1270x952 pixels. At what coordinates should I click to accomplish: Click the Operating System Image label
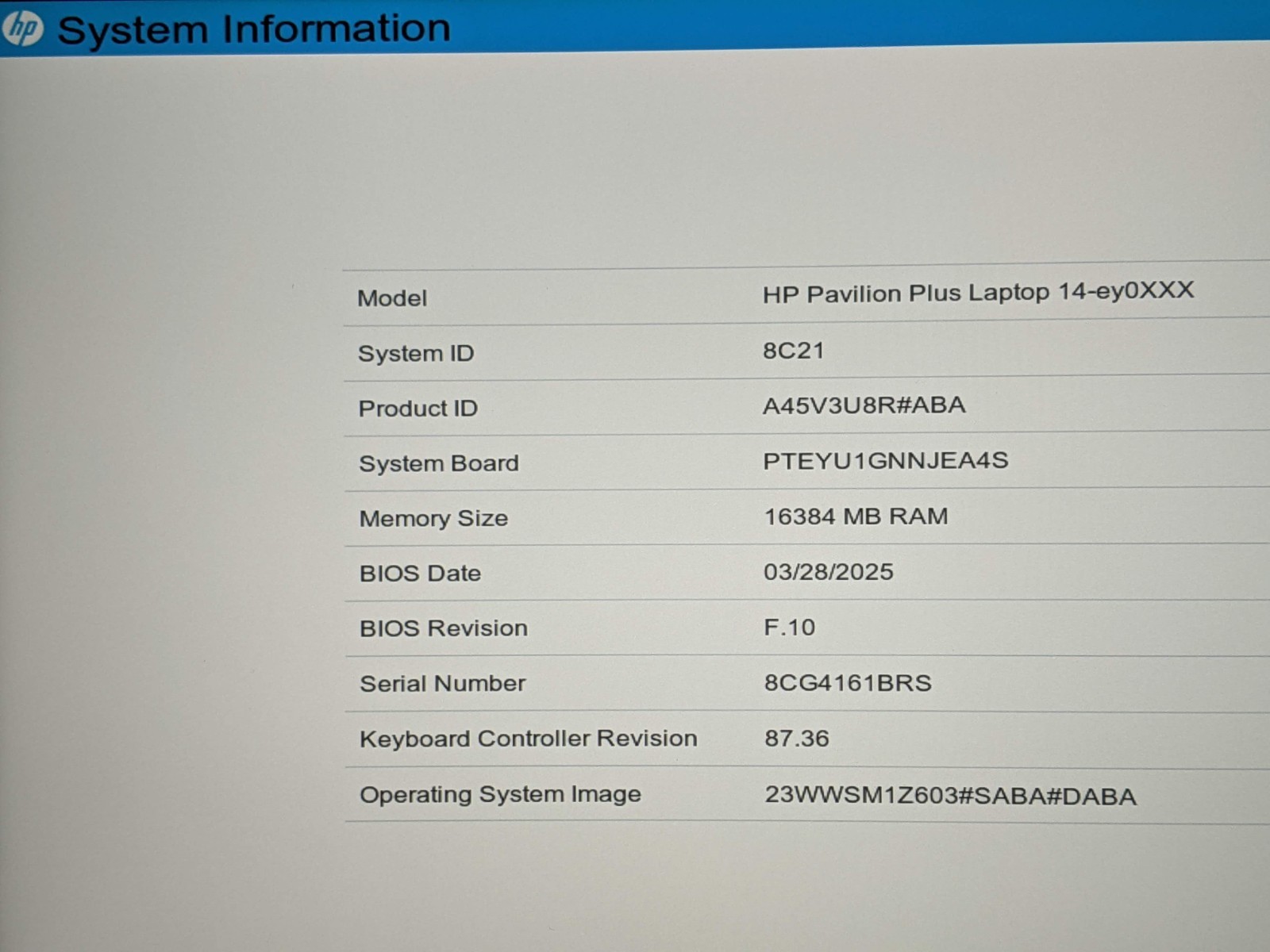[x=501, y=795]
